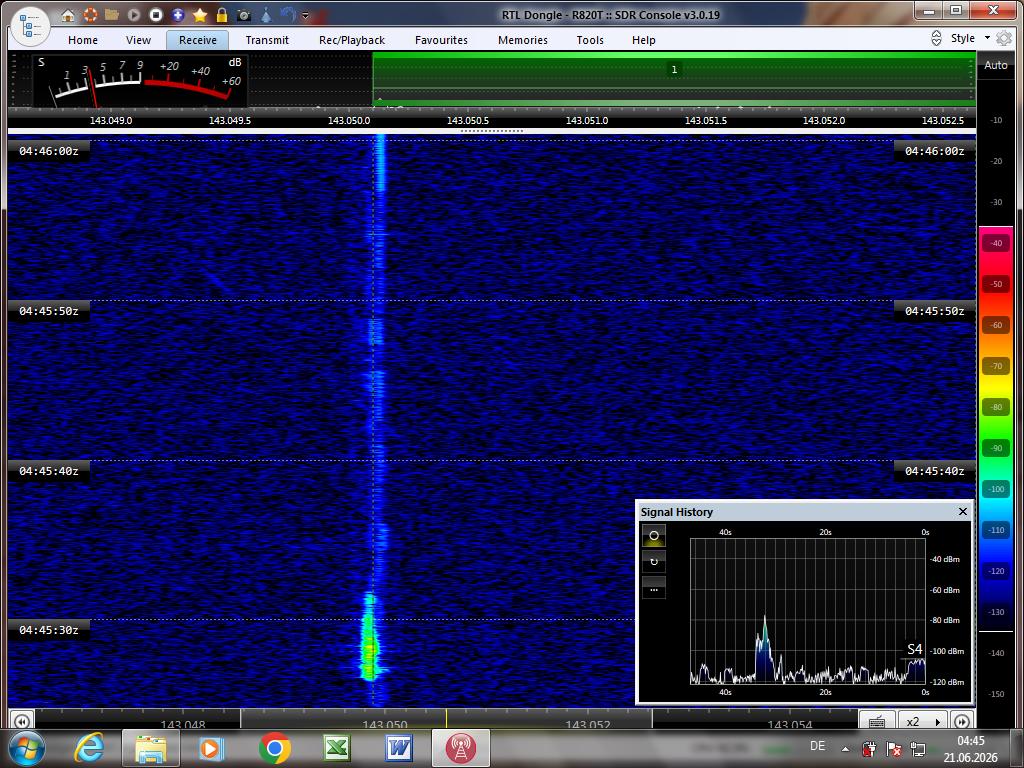Click the -110 blue marker on the color scale
Image resolution: width=1024 pixels, height=768 pixels.
pos(996,530)
